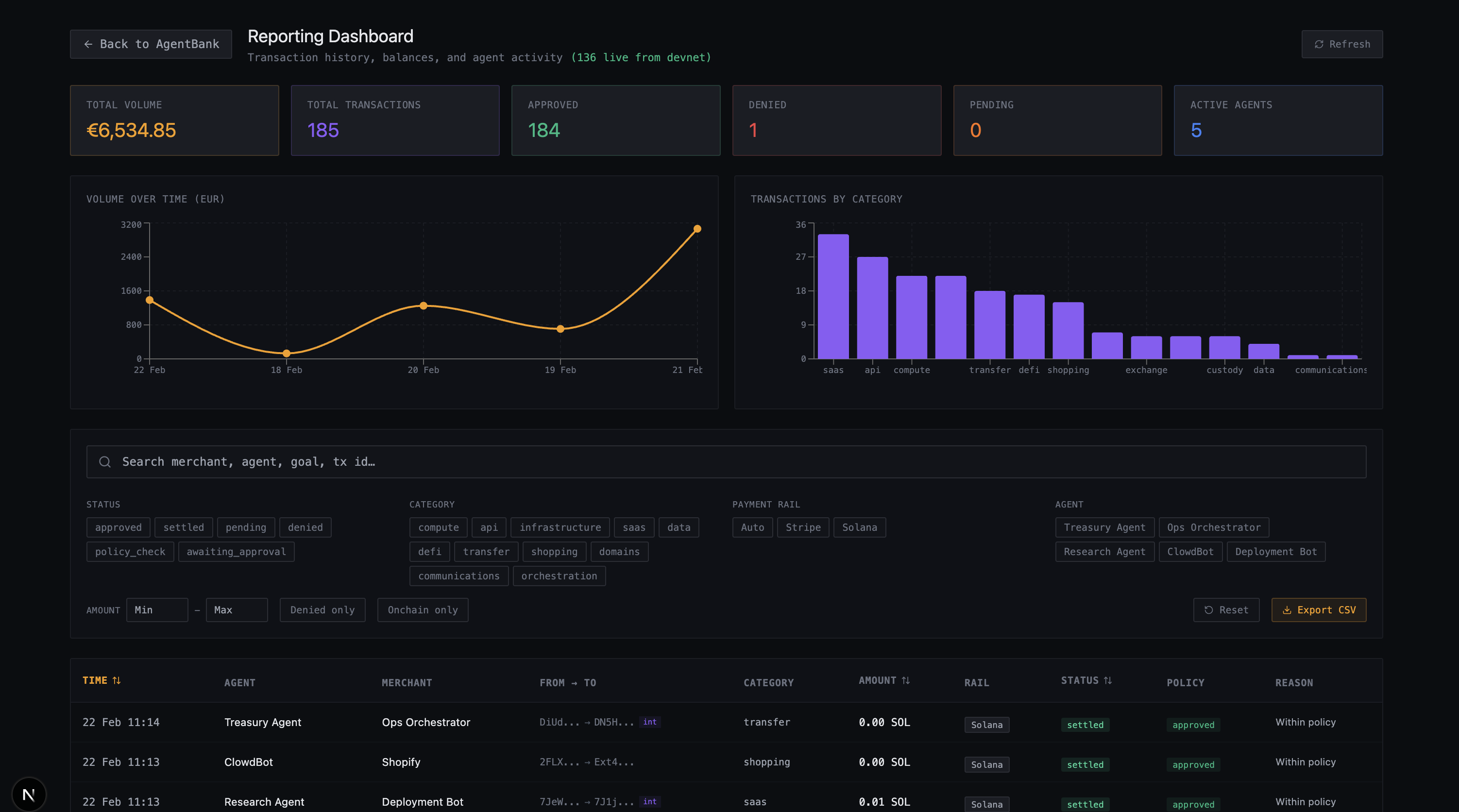Export transactions as CSV
The width and height of the screenshot is (1459, 812).
point(1318,610)
